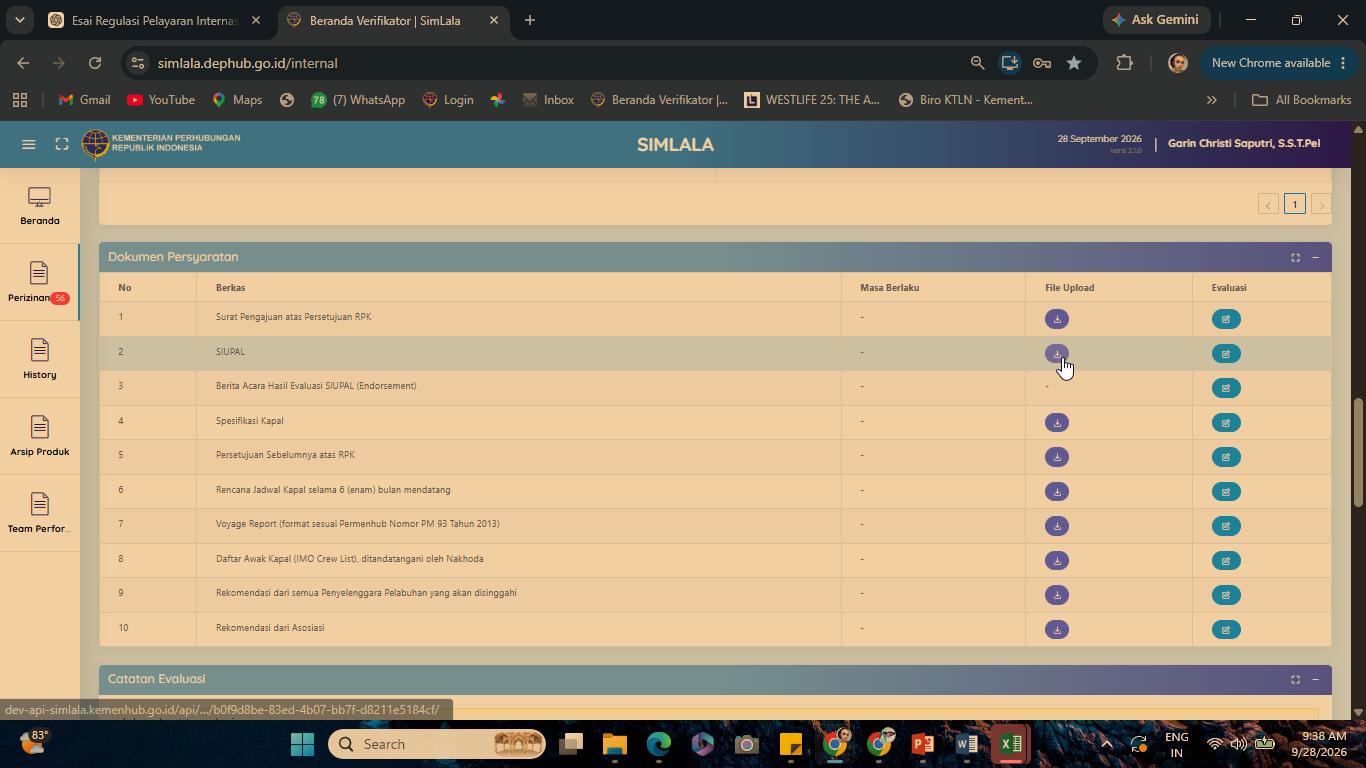Switch to Esai Regulasi Pelayaran browser tab
The height and width of the screenshot is (768, 1366).
point(155,20)
